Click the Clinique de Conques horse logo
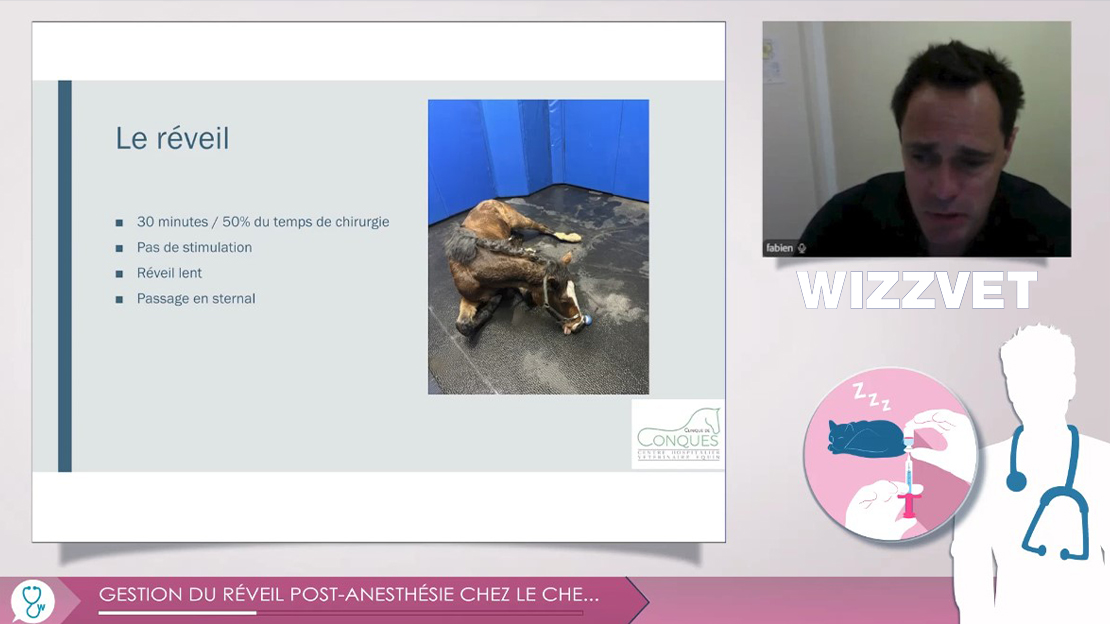Screen dimensions: 1110x624 pos(678,434)
